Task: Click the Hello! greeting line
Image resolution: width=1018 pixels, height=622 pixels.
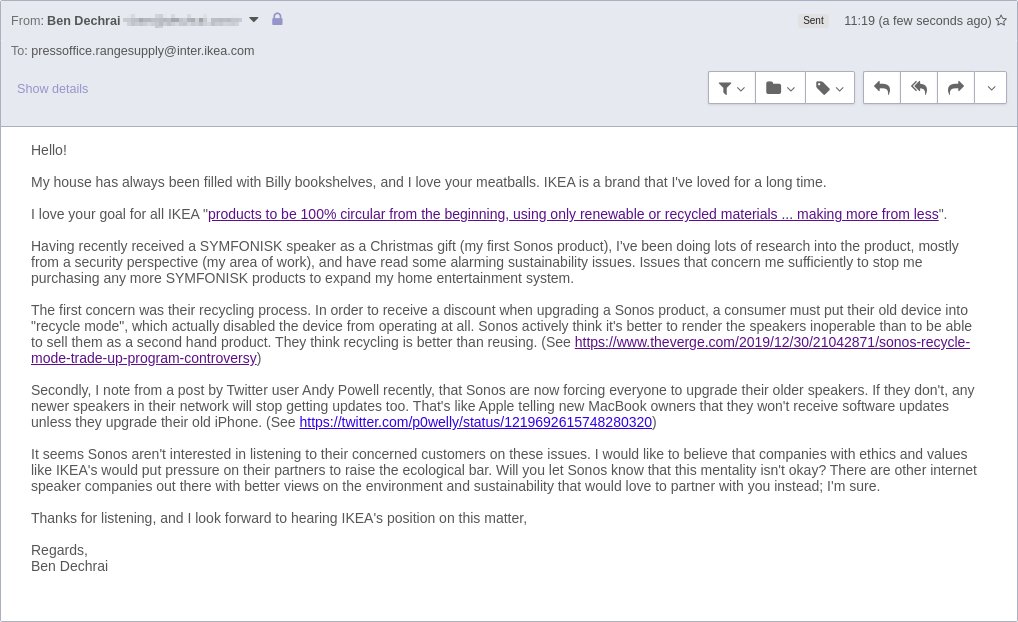Action: pyautogui.click(x=49, y=150)
